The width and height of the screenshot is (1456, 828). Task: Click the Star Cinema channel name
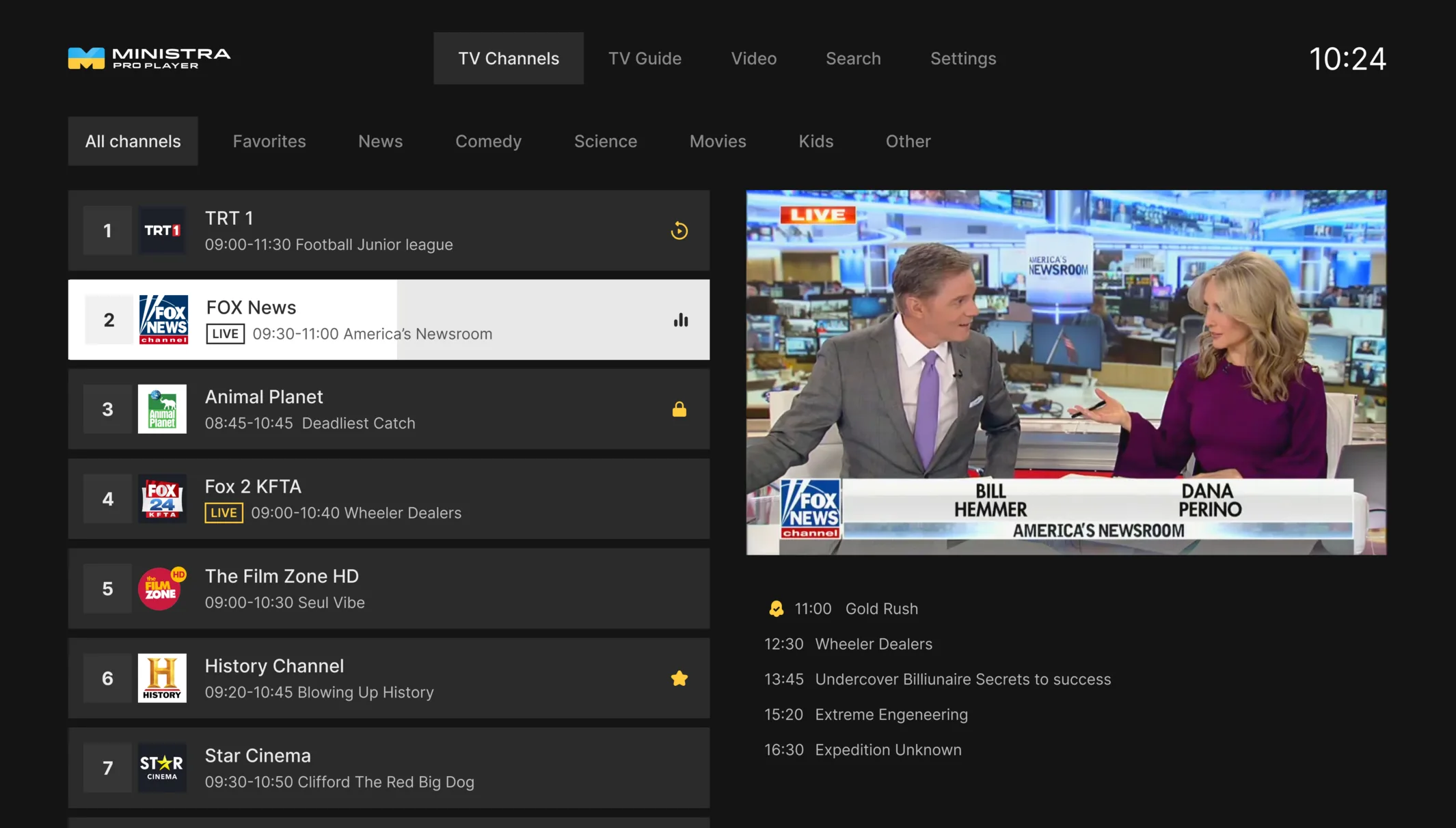point(258,756)
